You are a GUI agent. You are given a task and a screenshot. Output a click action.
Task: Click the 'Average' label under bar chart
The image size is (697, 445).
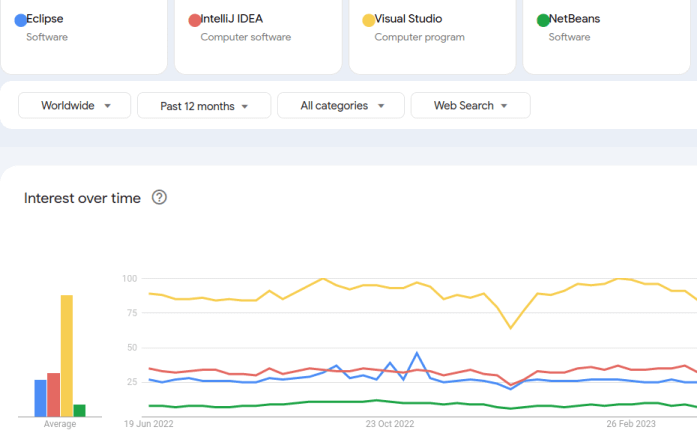pos(60,424)
